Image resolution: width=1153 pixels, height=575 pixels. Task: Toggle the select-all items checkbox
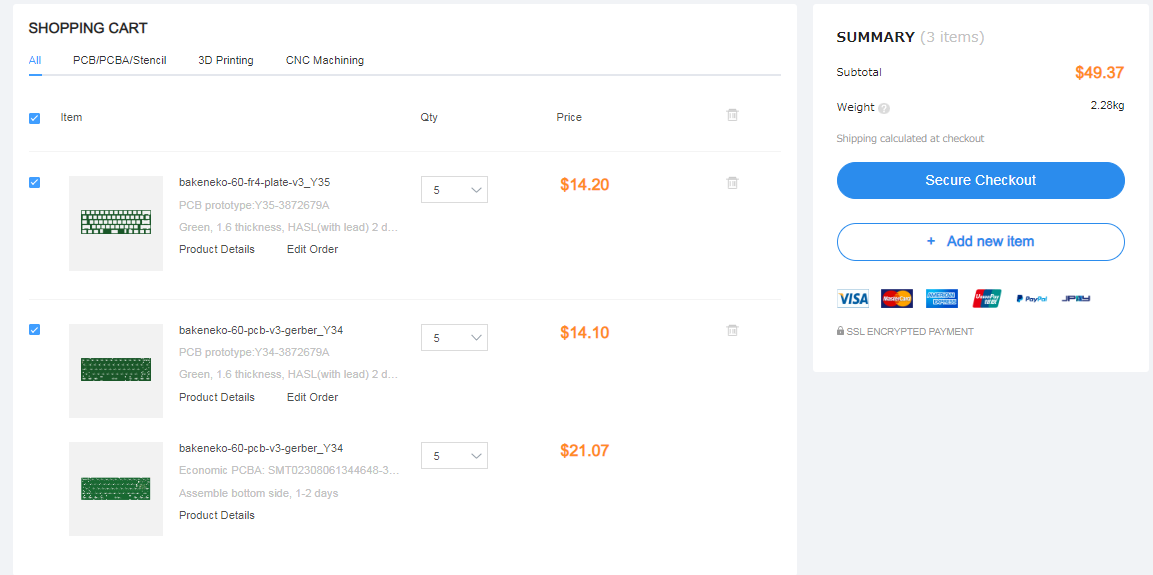35,118
